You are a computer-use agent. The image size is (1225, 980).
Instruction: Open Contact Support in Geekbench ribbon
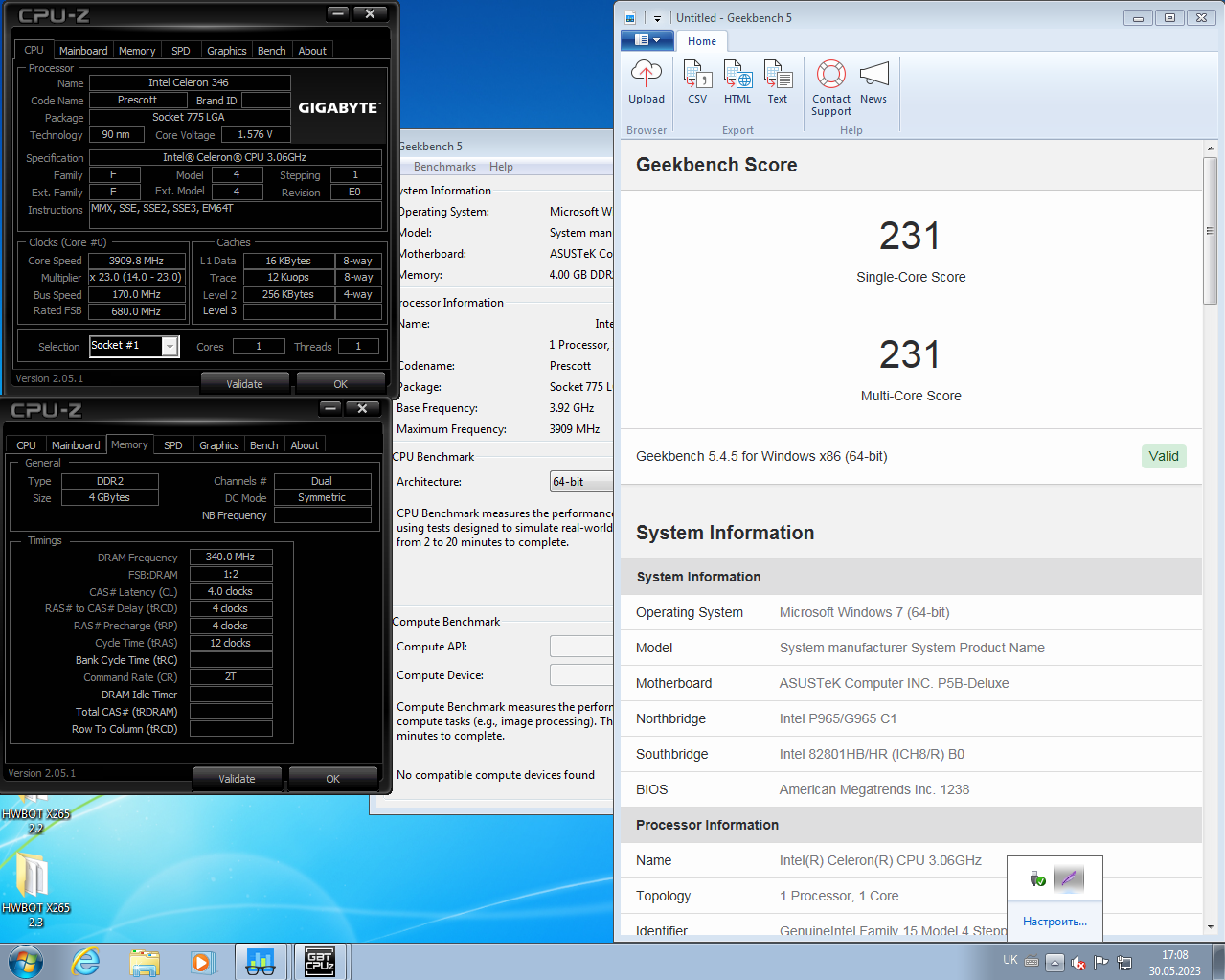tap(831, 87)
